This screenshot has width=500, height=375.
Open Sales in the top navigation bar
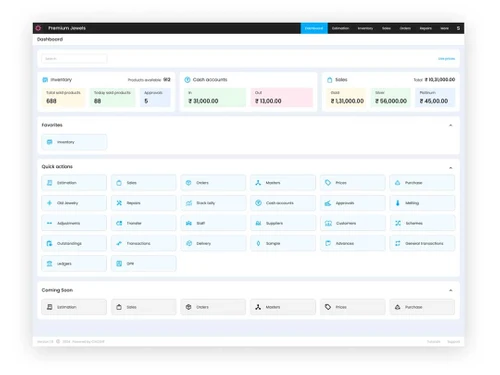[x=386, y=28]
